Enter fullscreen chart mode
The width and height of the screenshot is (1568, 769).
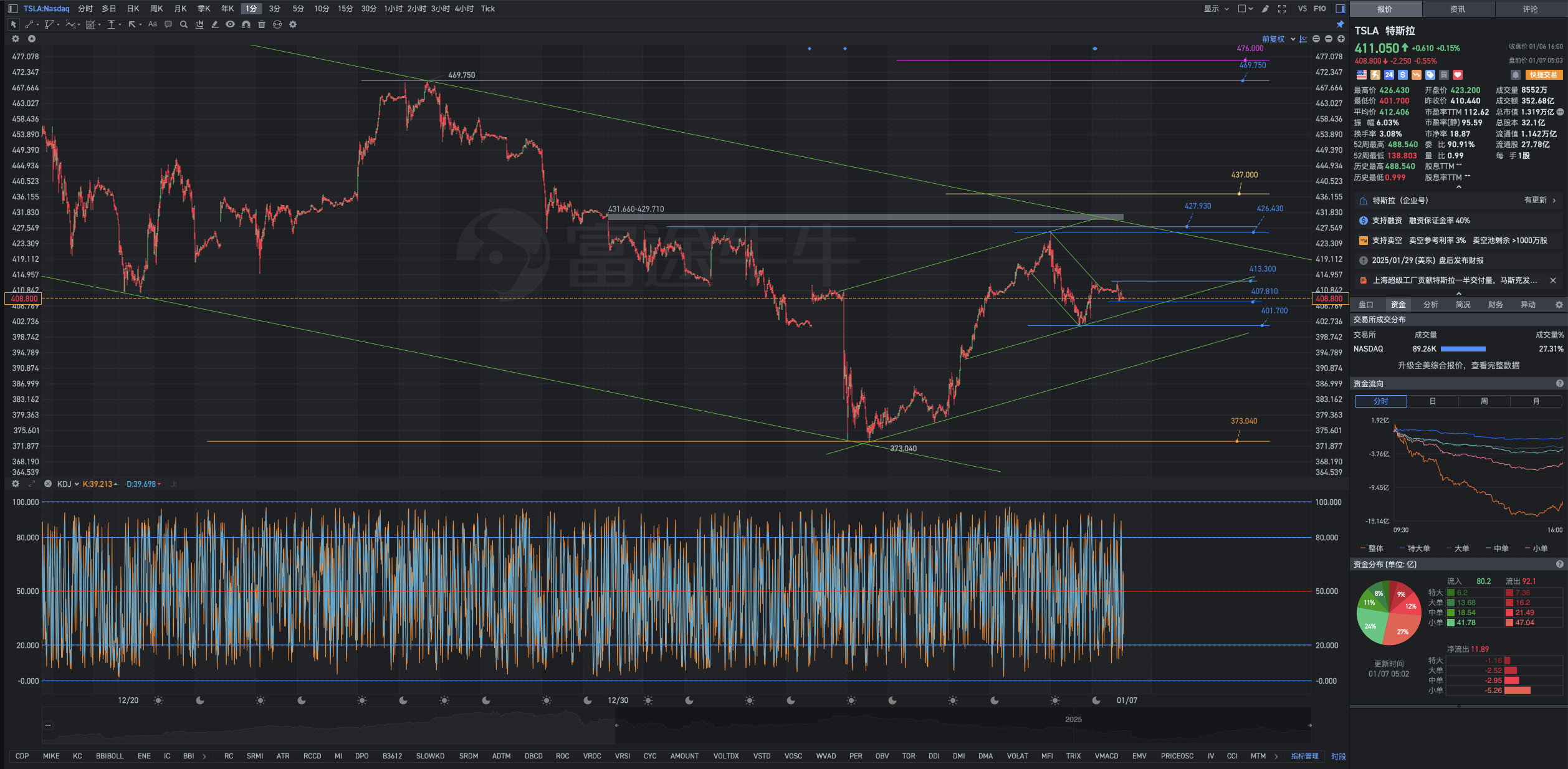point(1282,9)
